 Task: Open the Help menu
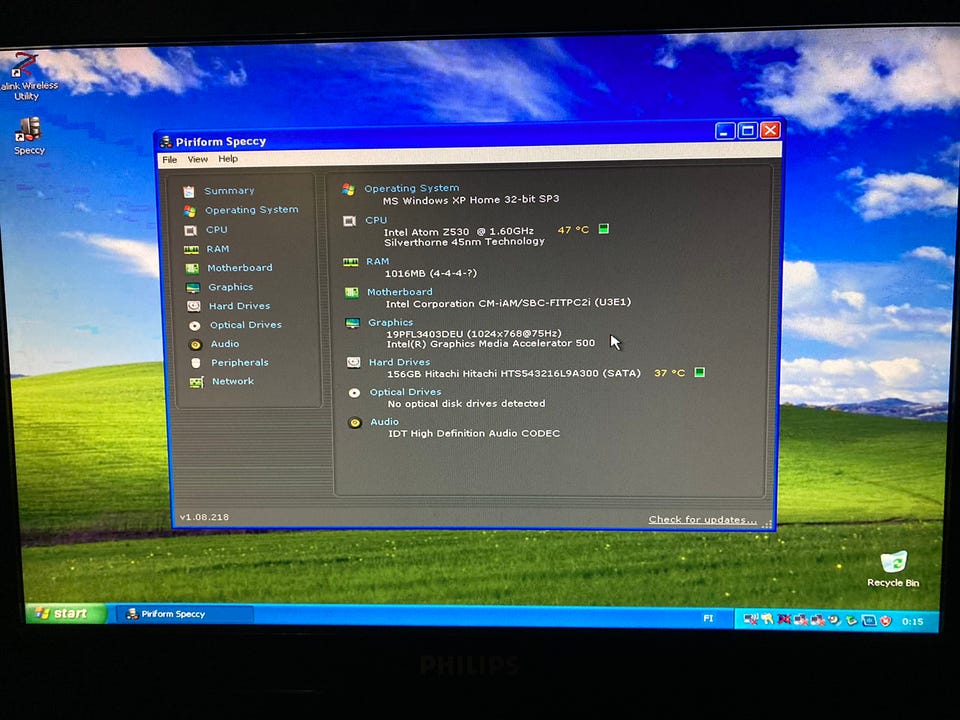[x=228, y=159]
